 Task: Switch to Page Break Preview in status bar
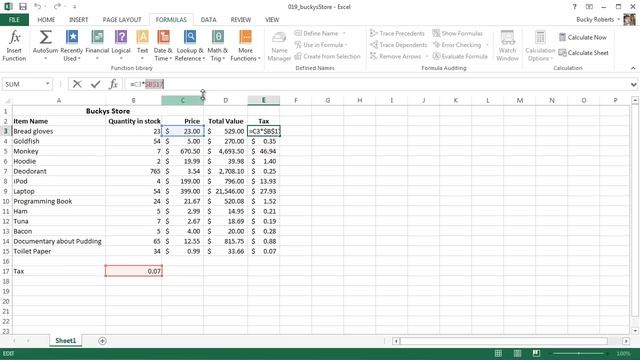(x=536, y=353)
